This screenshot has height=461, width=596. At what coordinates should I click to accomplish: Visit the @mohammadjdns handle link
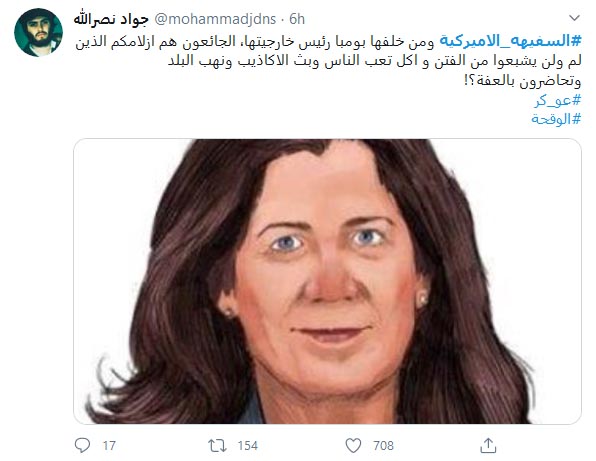215,19
